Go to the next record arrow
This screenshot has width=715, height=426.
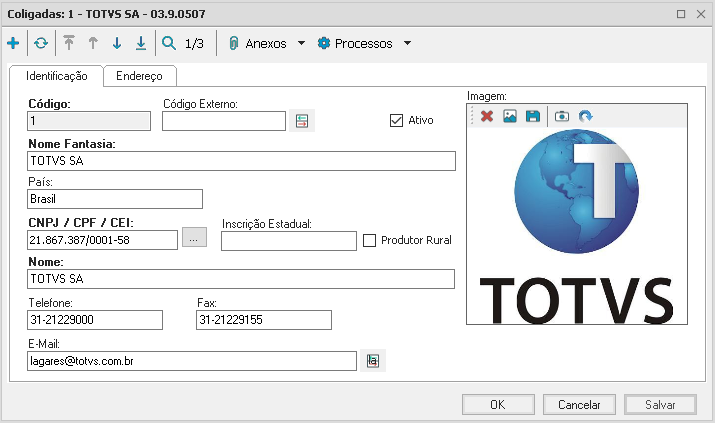point(117,43)
